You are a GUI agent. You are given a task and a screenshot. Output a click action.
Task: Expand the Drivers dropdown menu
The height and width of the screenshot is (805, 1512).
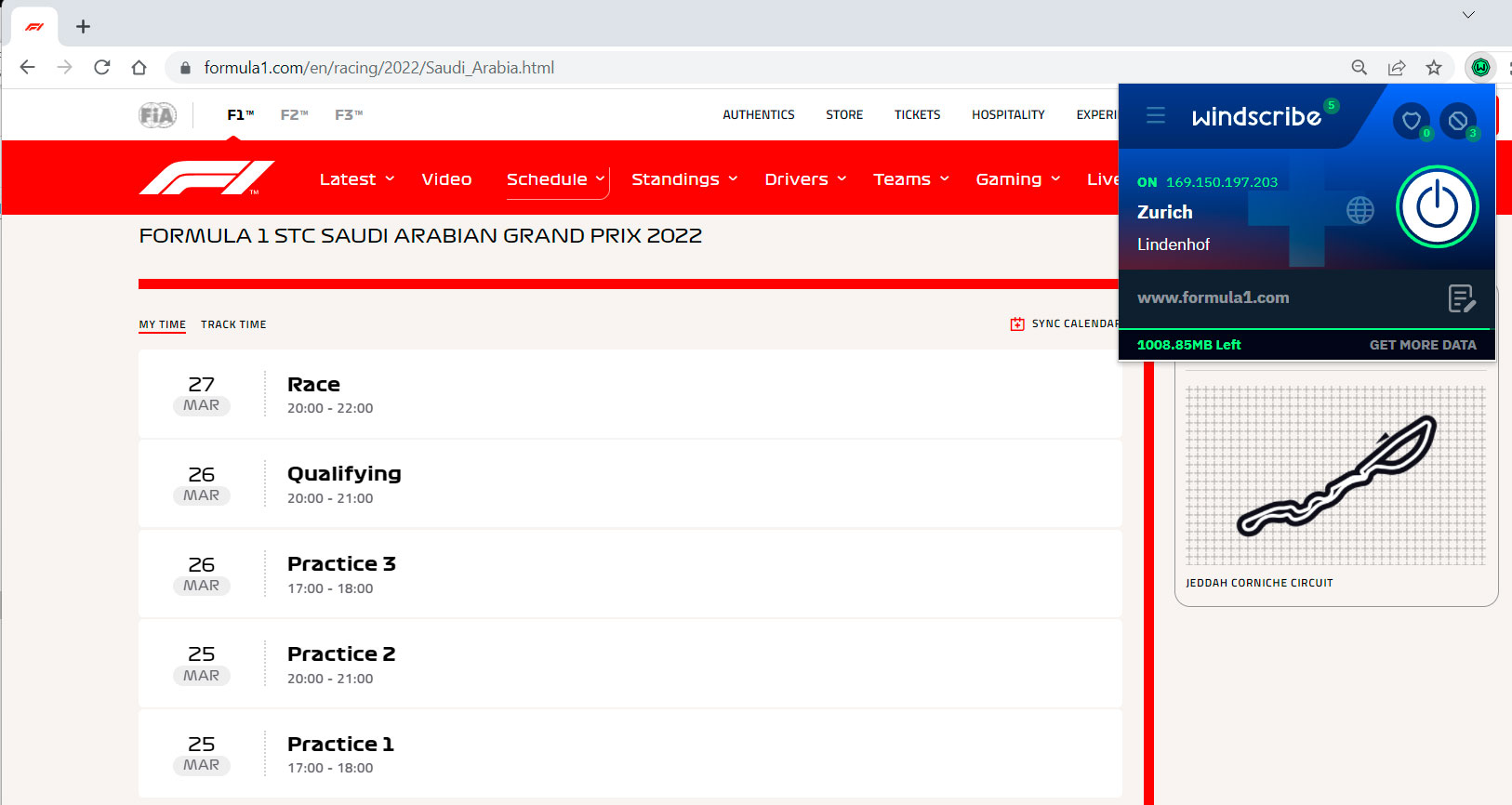(x=805, y=179)
